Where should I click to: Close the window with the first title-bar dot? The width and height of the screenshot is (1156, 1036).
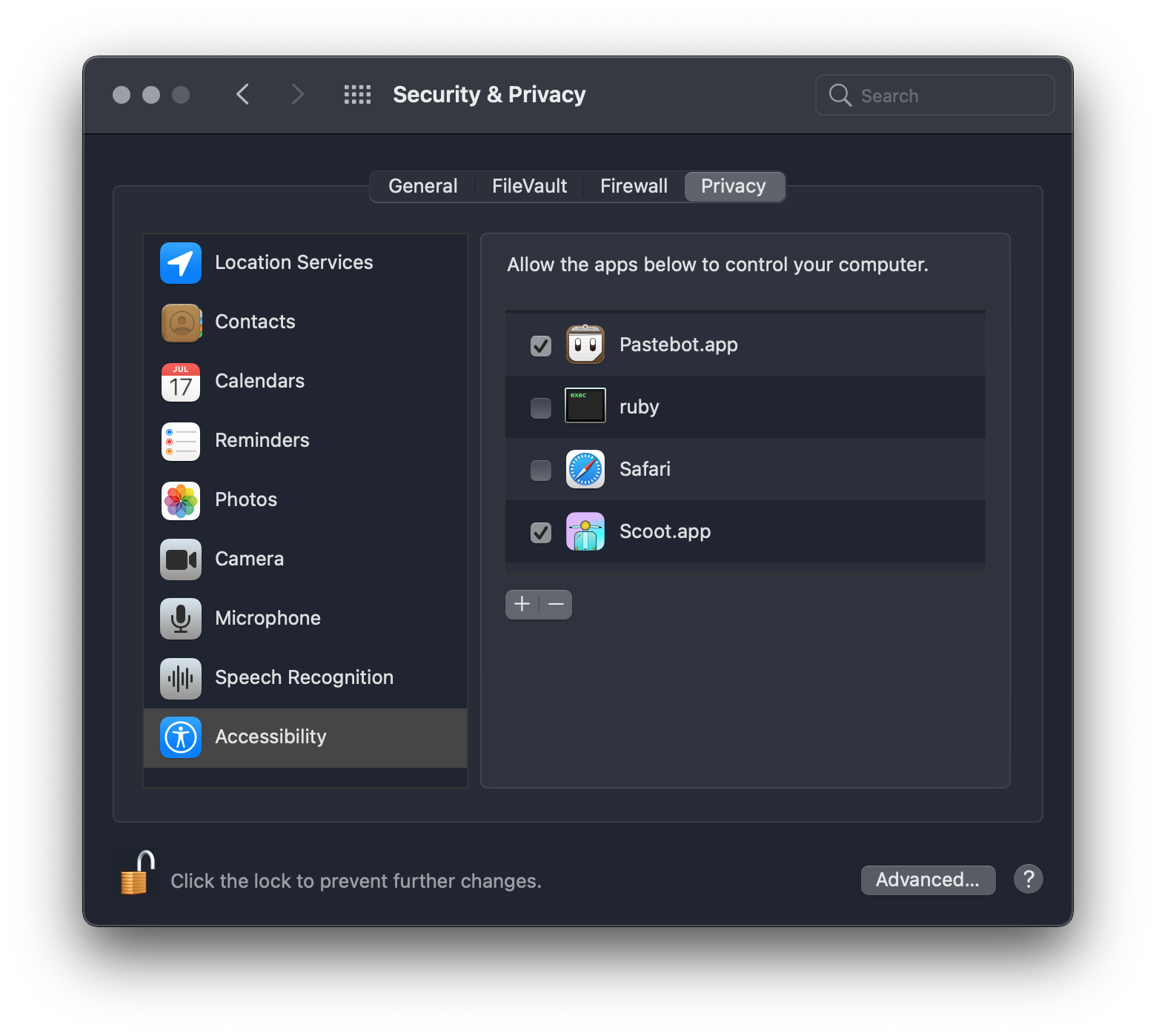click(x=122, y=95)
